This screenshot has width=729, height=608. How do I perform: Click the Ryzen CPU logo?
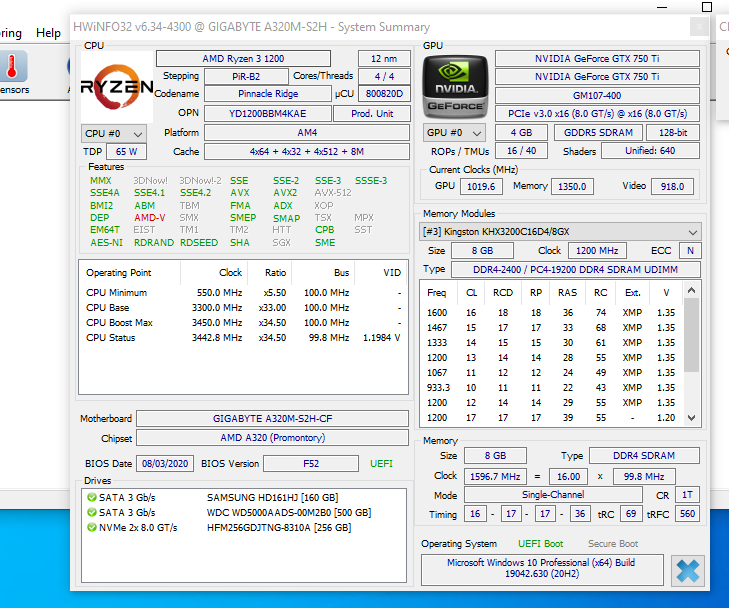coord(117,86)
